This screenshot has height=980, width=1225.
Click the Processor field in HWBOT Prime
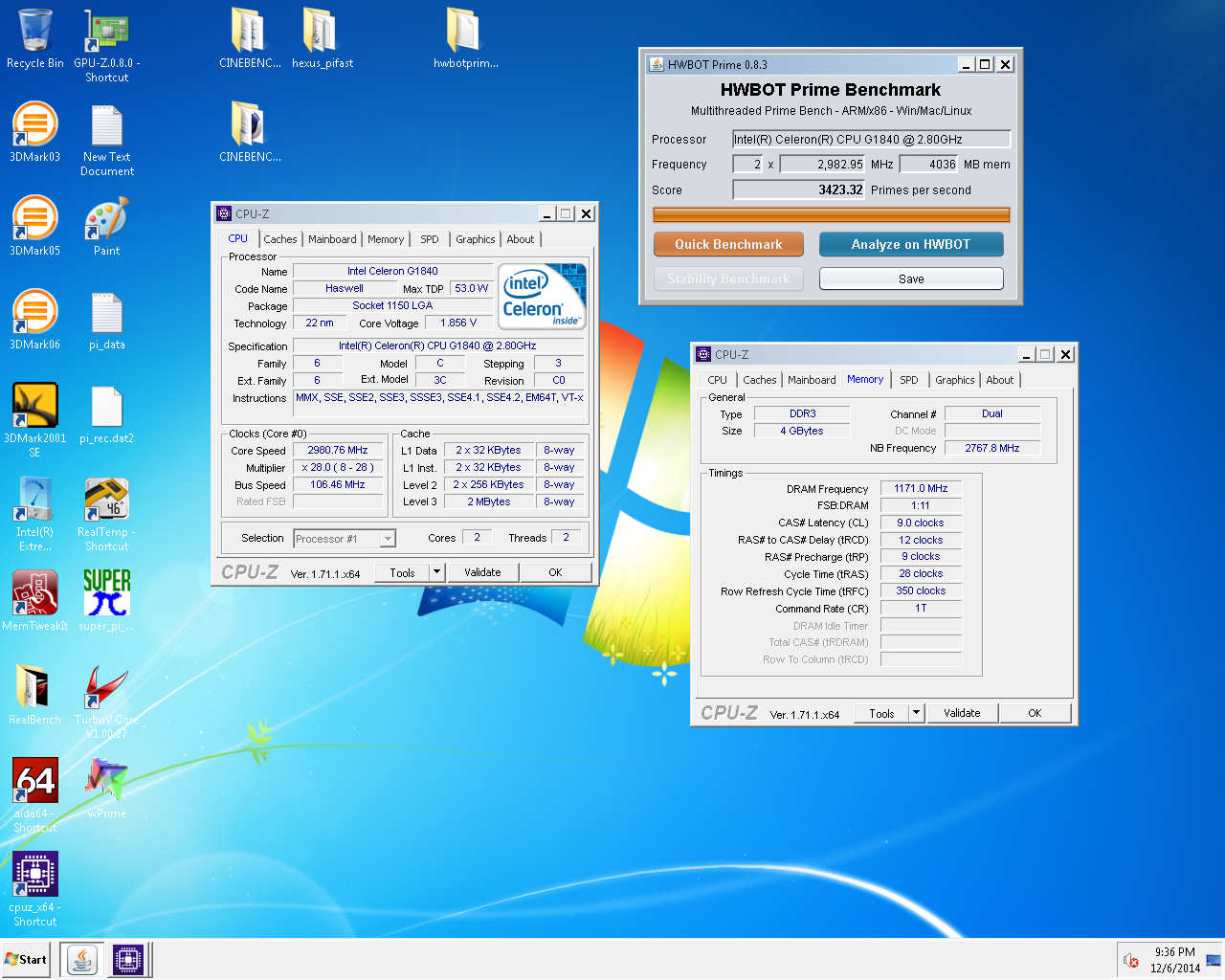click(x=872, y=139)
